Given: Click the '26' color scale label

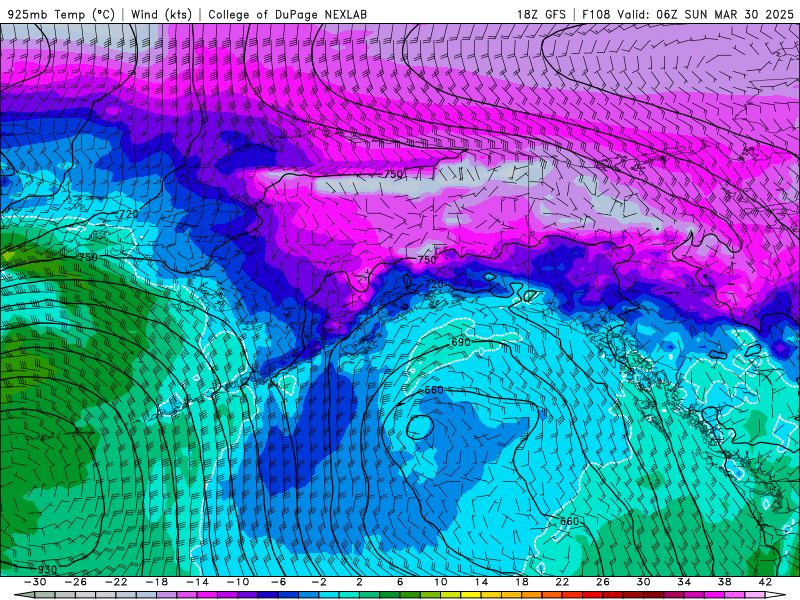Looking at the screenshot, I should point(603,582).
